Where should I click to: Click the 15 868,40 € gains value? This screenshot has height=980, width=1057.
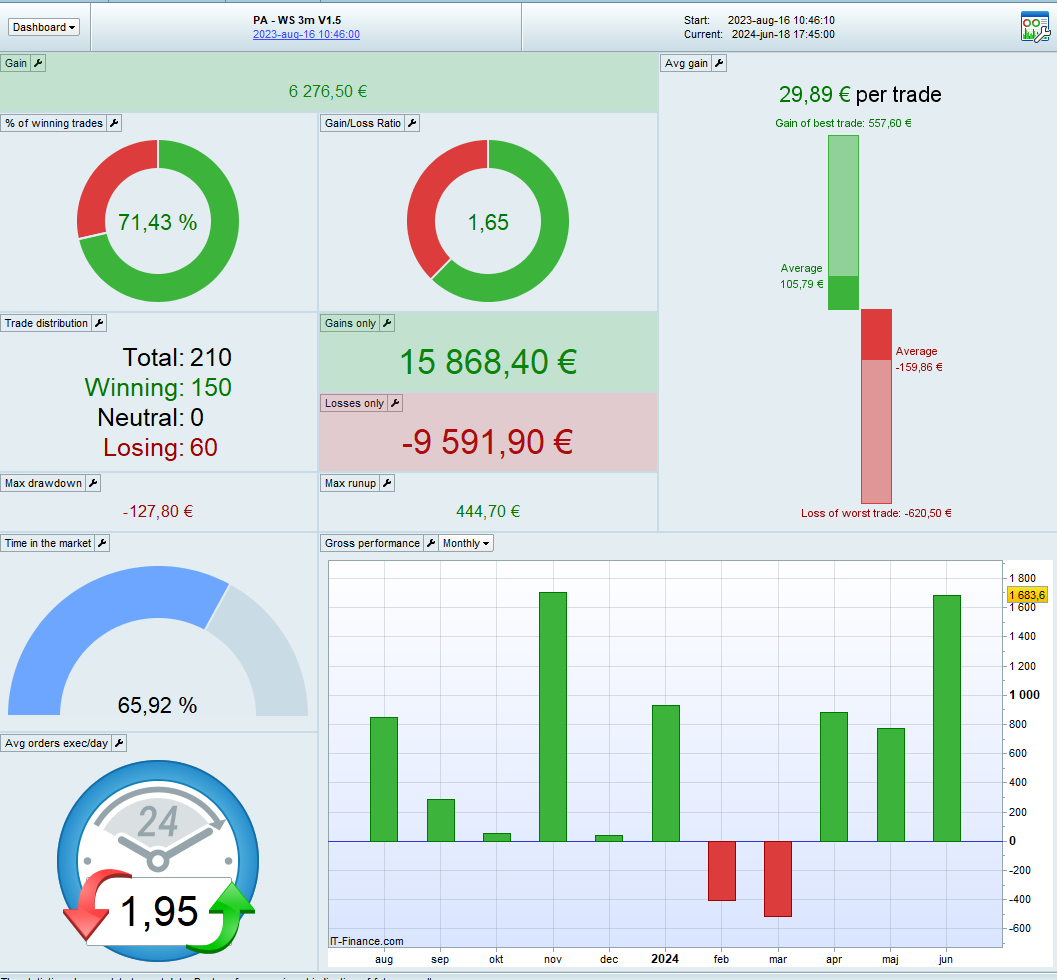coord(489,362)
